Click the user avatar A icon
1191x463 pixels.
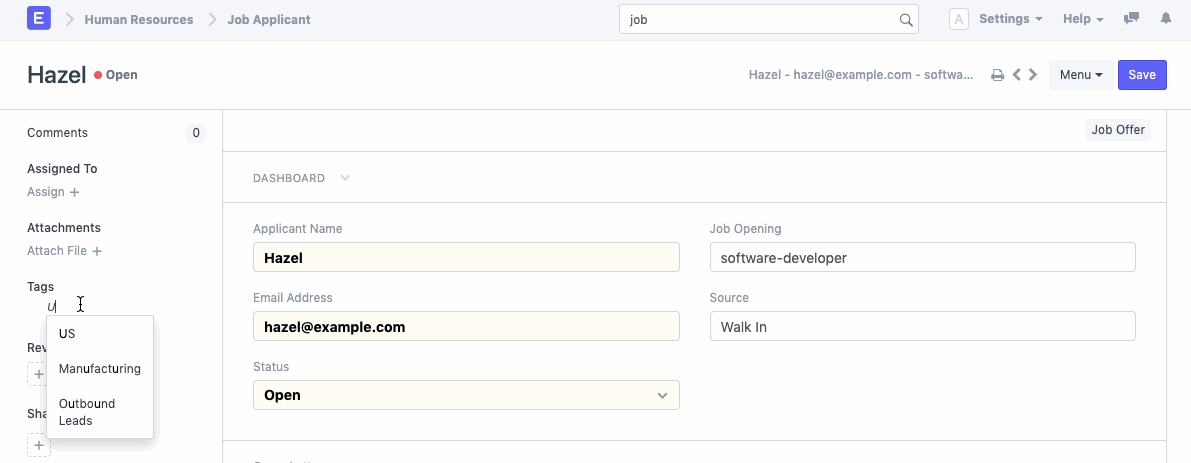[958, 19]
